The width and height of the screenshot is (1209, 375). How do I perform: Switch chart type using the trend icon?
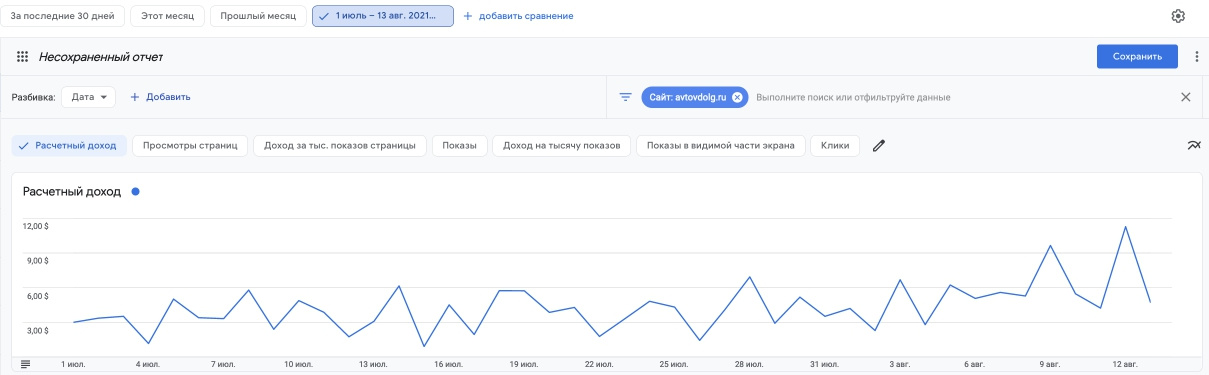coord(1194,146)
